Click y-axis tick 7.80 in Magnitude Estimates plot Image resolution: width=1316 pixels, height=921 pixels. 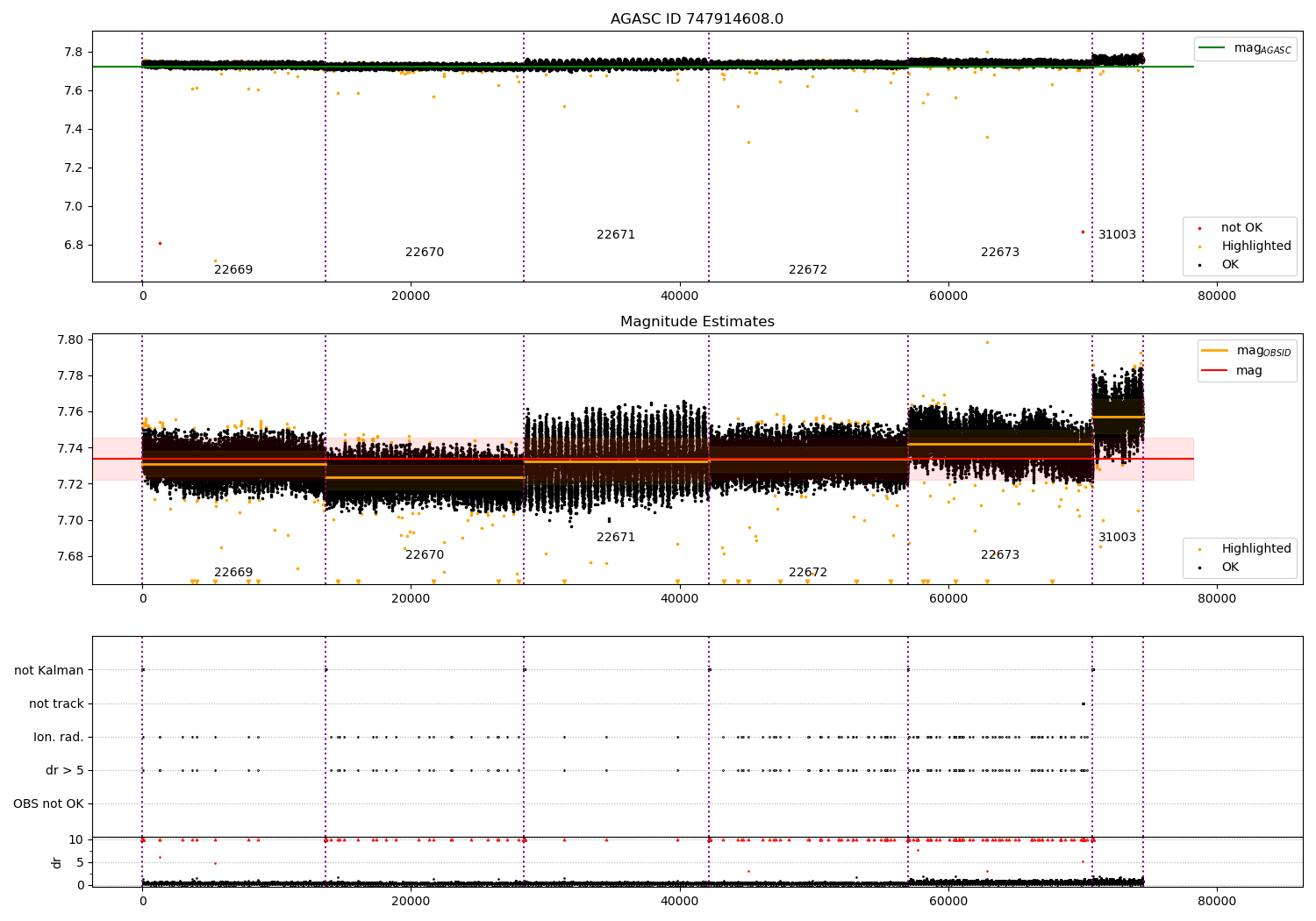coord(69,340)
